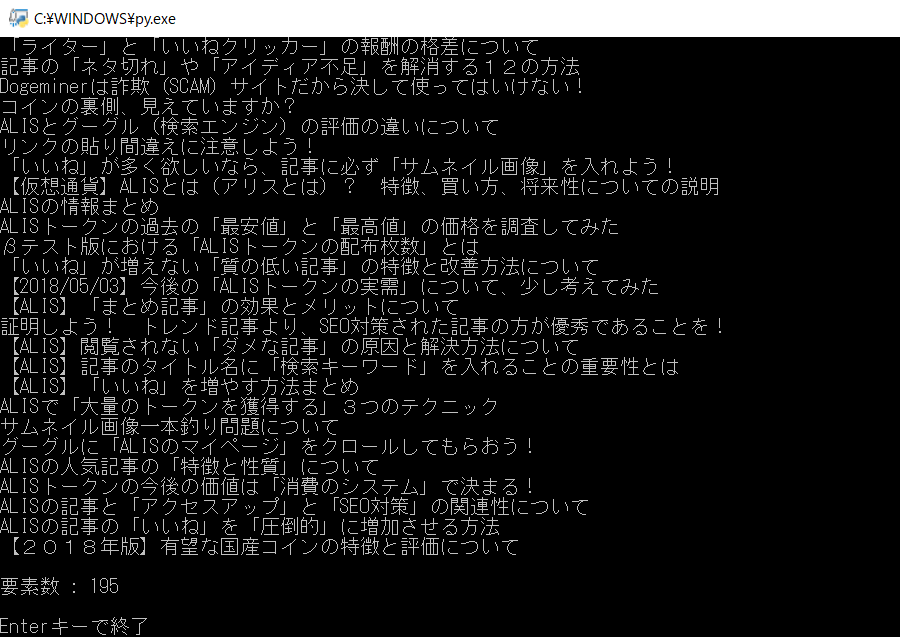Click the line ALISの人気記事の「特徴と性質」について
900x637 pixels.
189,467
